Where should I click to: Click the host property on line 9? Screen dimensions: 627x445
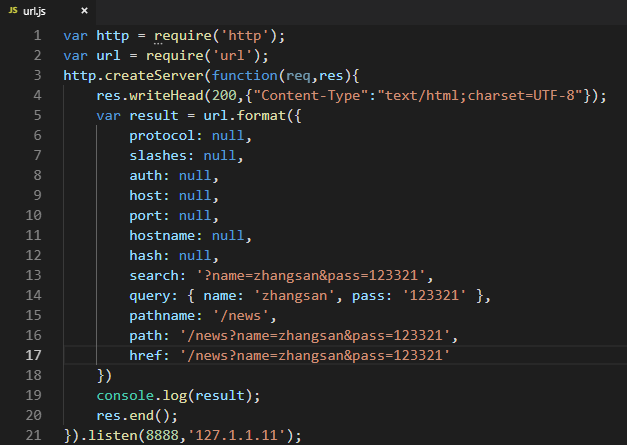146,196
